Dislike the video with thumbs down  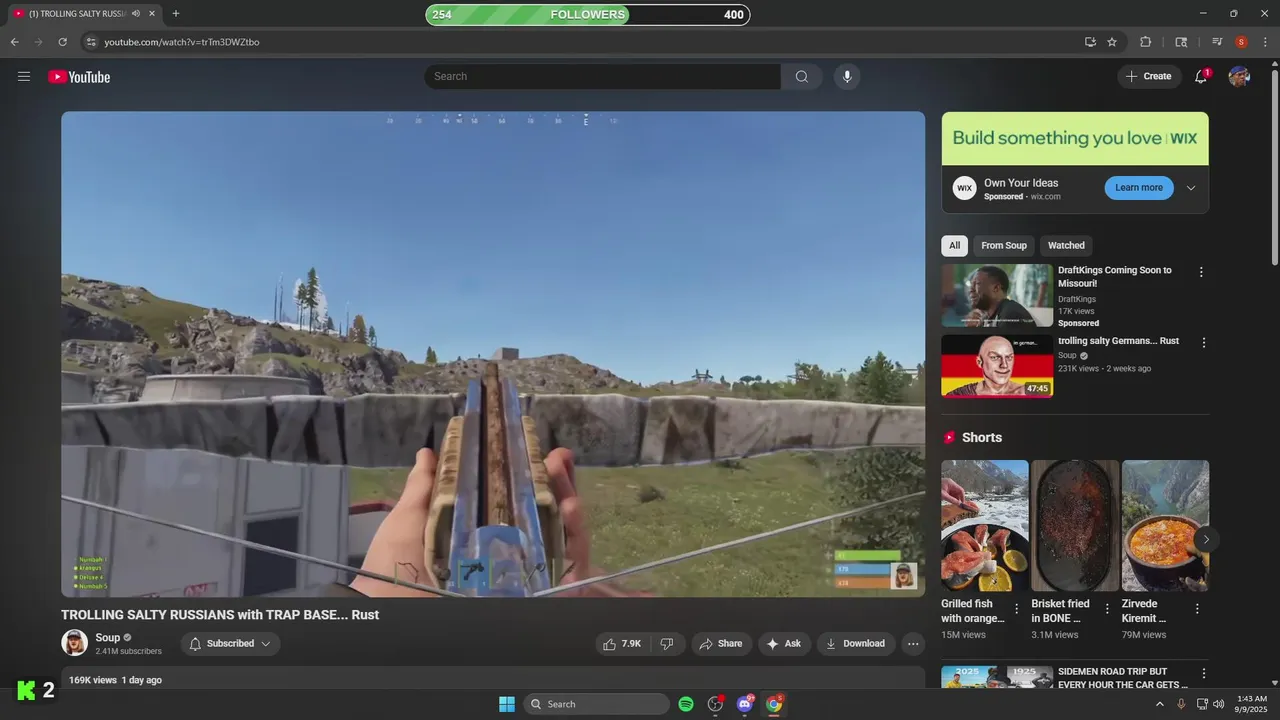pos(667,644)
